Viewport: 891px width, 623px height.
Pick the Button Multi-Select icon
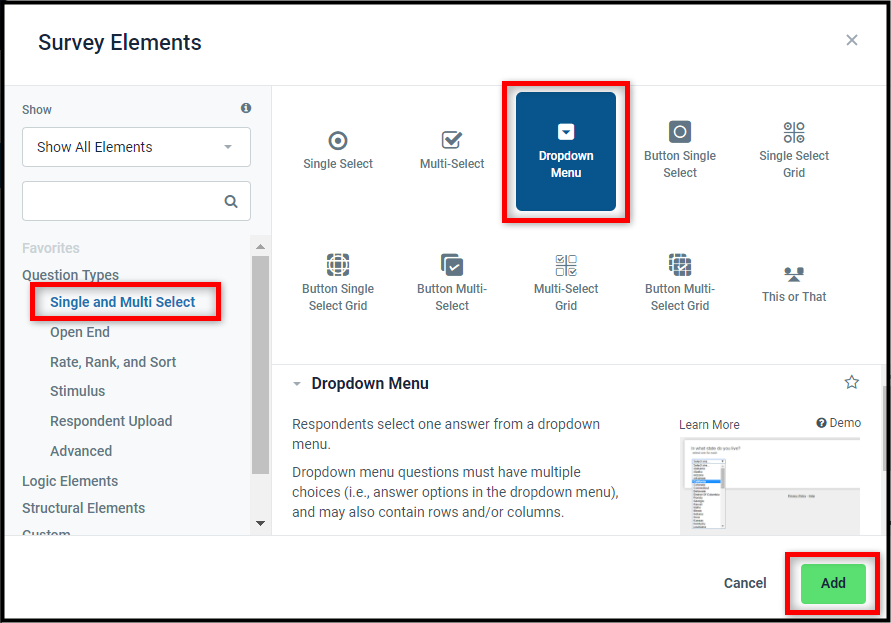point(452,265)
